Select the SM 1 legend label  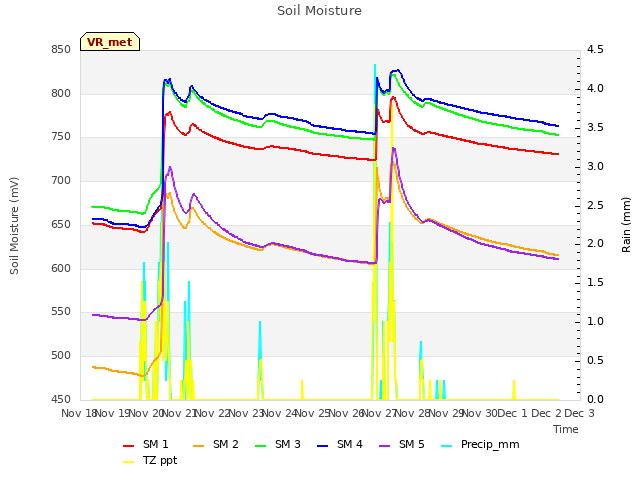(156, 444)
